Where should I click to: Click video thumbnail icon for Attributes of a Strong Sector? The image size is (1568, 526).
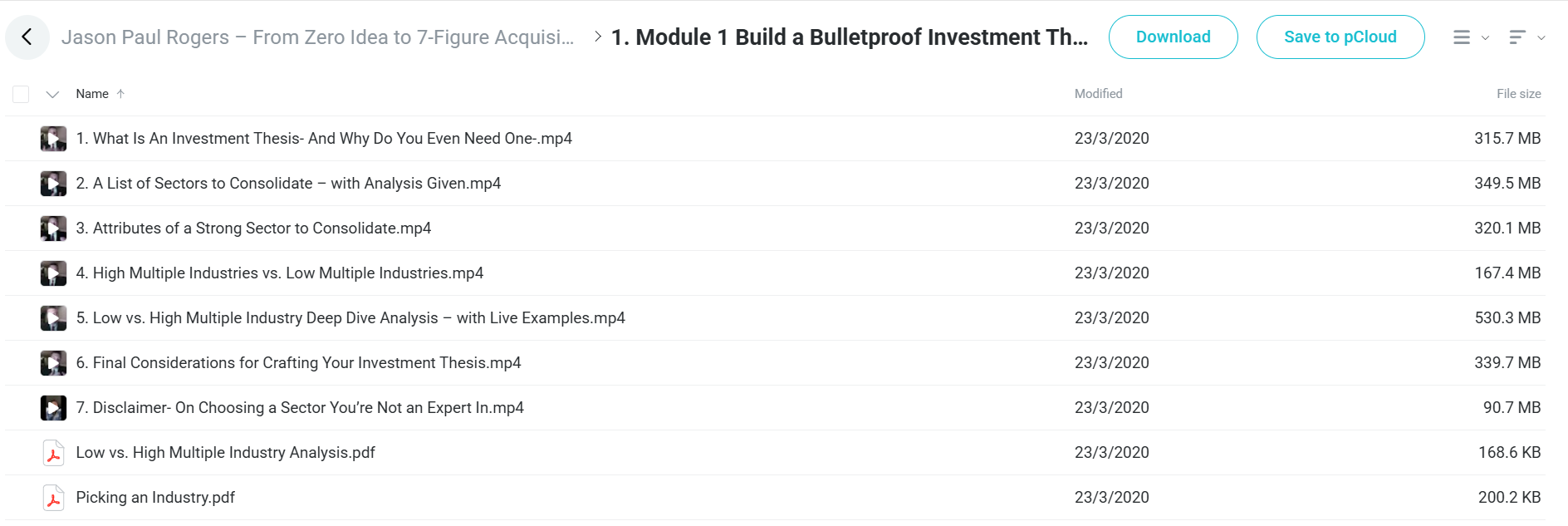click(x=53, y=229)
